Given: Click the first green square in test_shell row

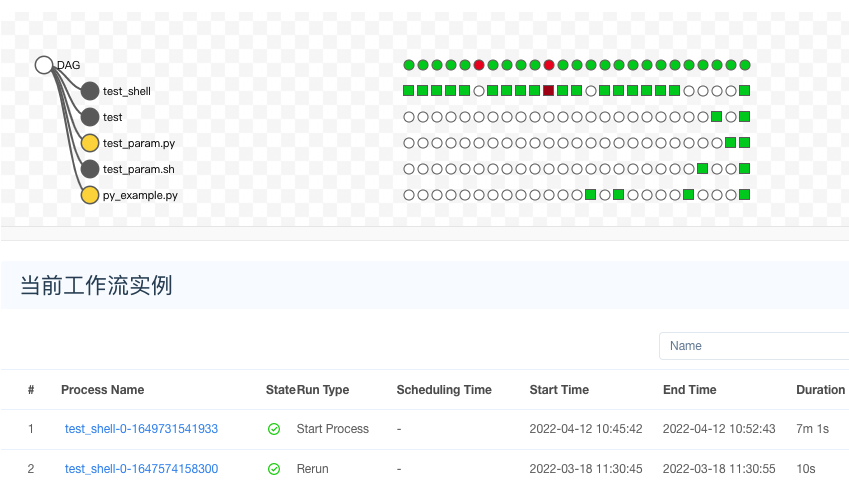Looking at the screenshot, I should pyautogui.click(x=409, y=90).
